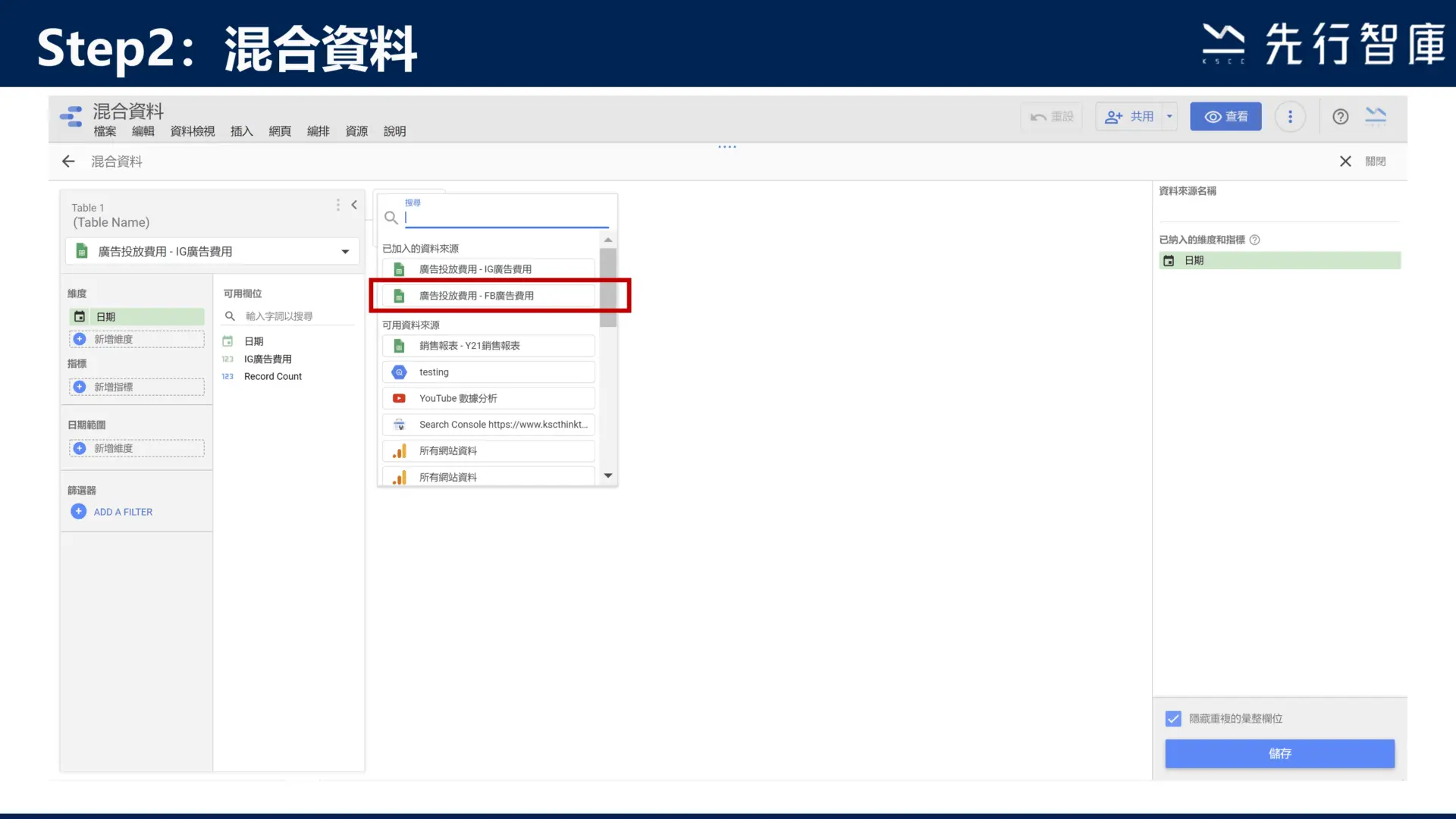Click the (Table Name) field
This screenshot has height=819, width=1456.
pyautogui.click(x=111, y=222)
